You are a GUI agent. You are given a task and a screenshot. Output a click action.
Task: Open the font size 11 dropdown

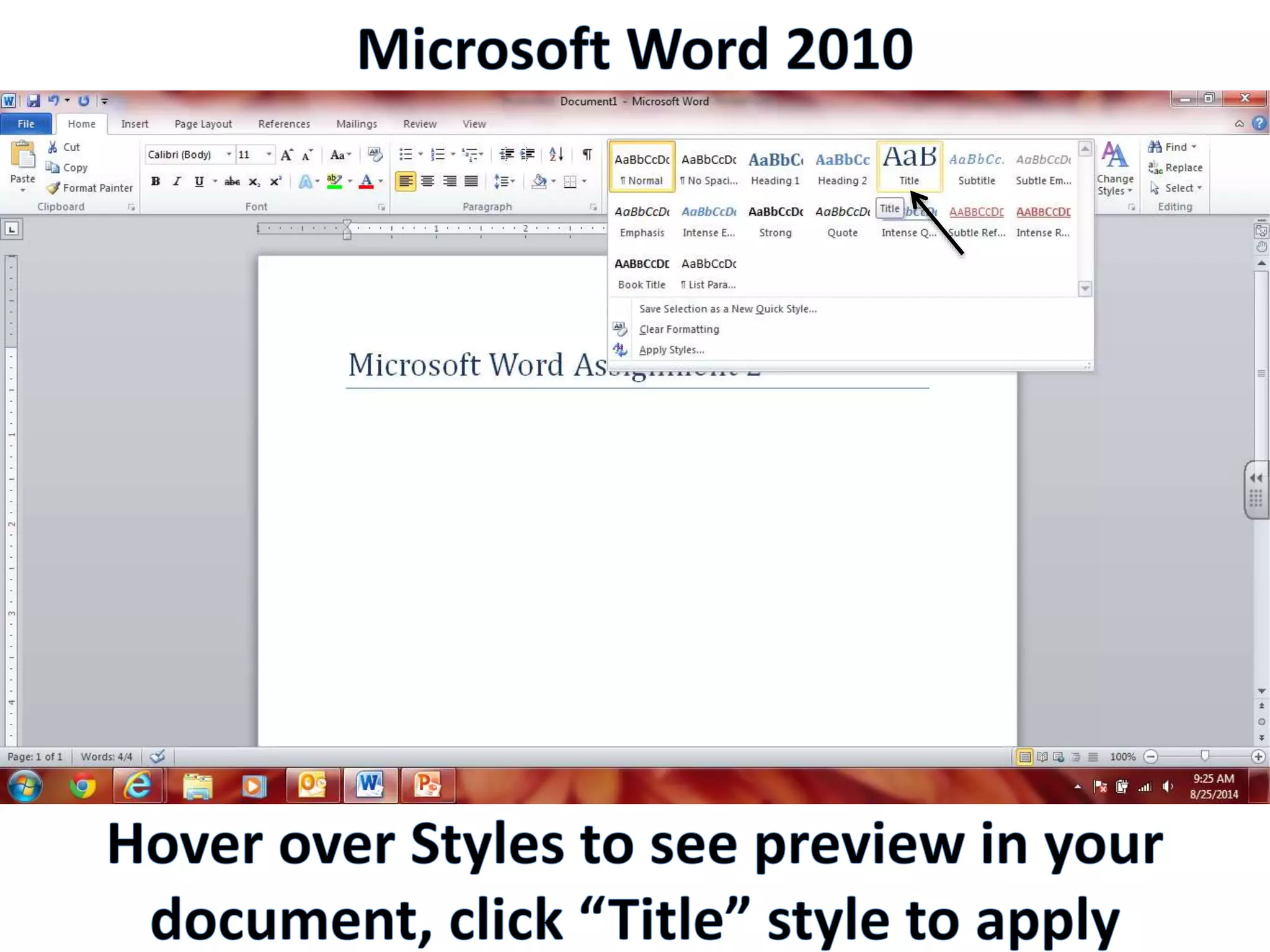[269, 154]
